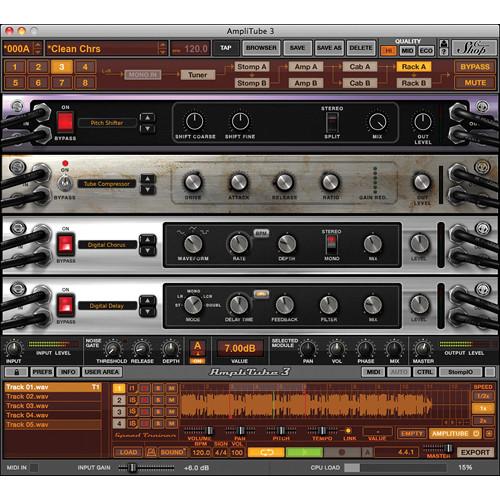Click the Digital Delay model up arrow
This screenshot has width=500, height=500.
[x=147, y=301]
